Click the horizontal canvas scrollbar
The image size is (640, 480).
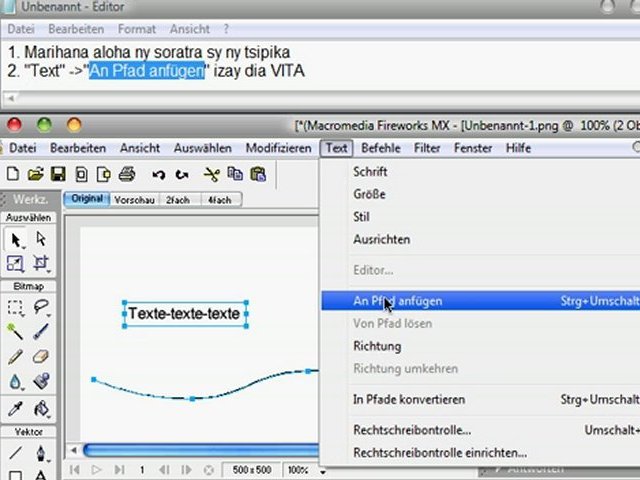tap(200, 451)
